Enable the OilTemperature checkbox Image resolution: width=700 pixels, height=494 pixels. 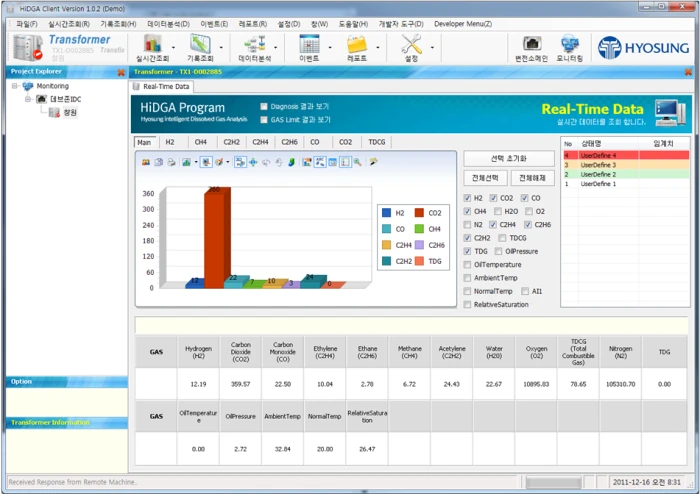pyautogui.click(x=467, y=265)
